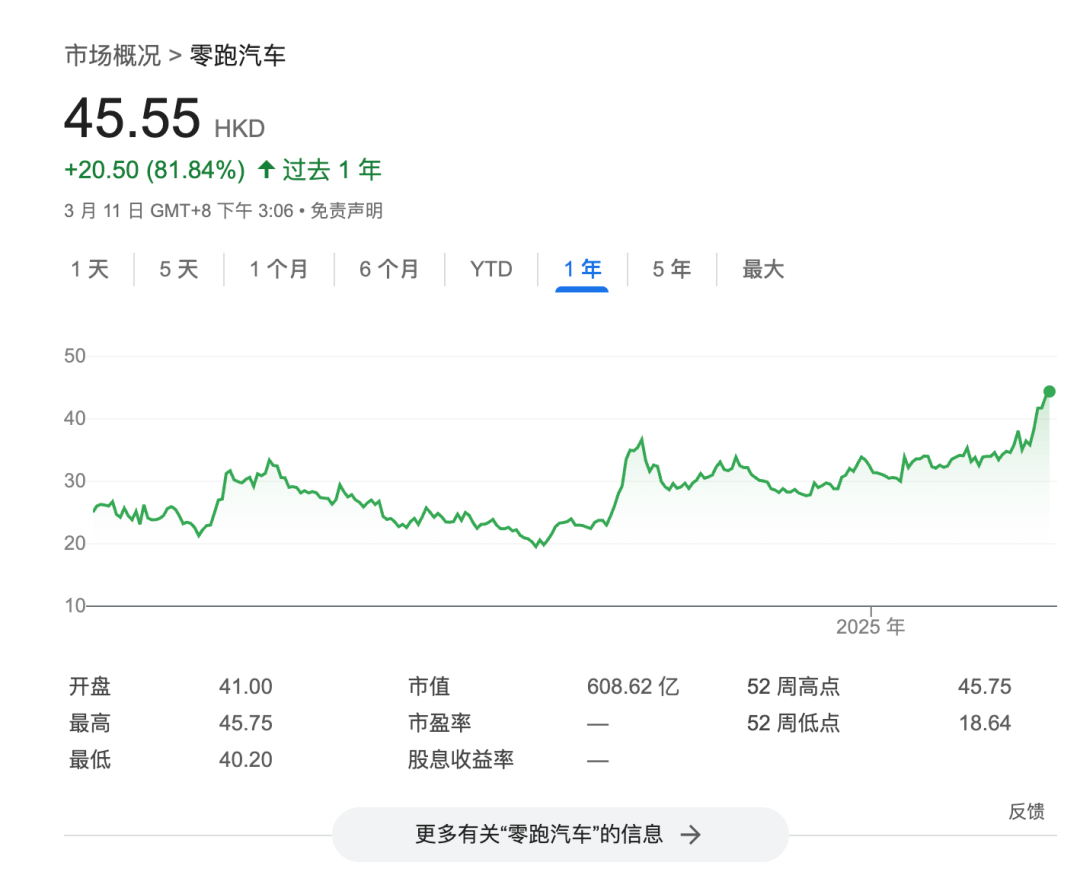Click the 52 周低点 value 18.64
1080x888 pixels.
985,723
